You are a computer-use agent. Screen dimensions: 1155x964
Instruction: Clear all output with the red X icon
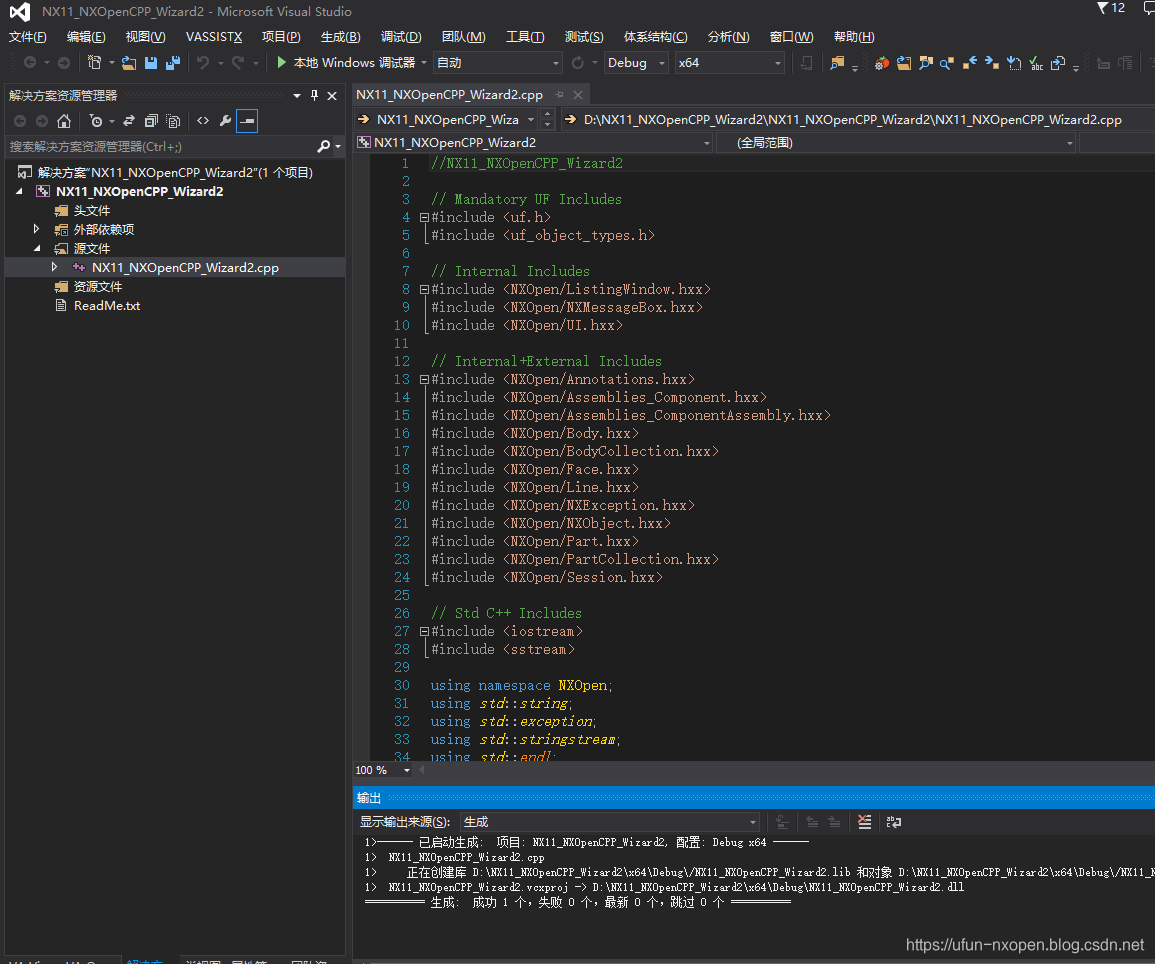(x=864, y=822)
